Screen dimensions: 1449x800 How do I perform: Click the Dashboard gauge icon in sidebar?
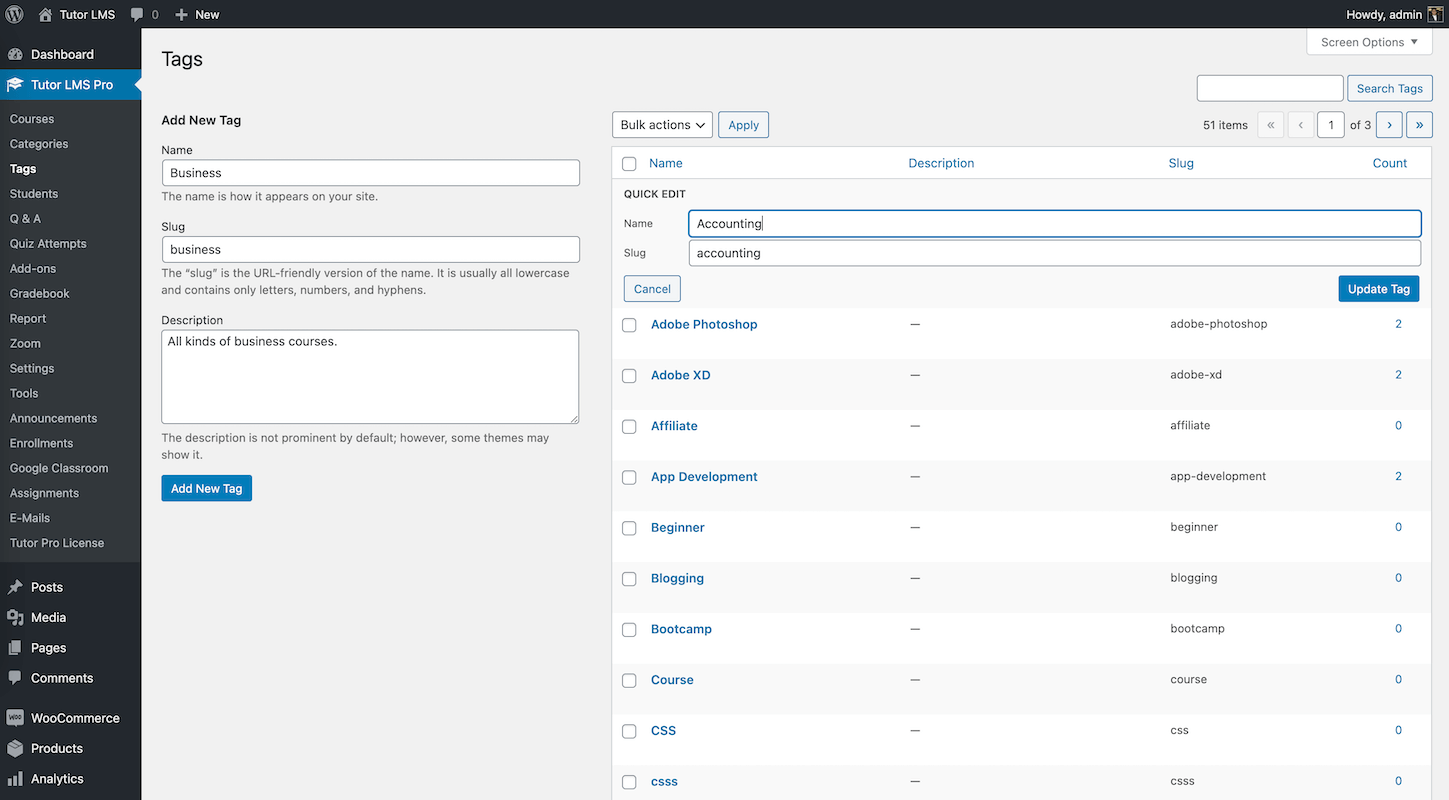point(15,55)
